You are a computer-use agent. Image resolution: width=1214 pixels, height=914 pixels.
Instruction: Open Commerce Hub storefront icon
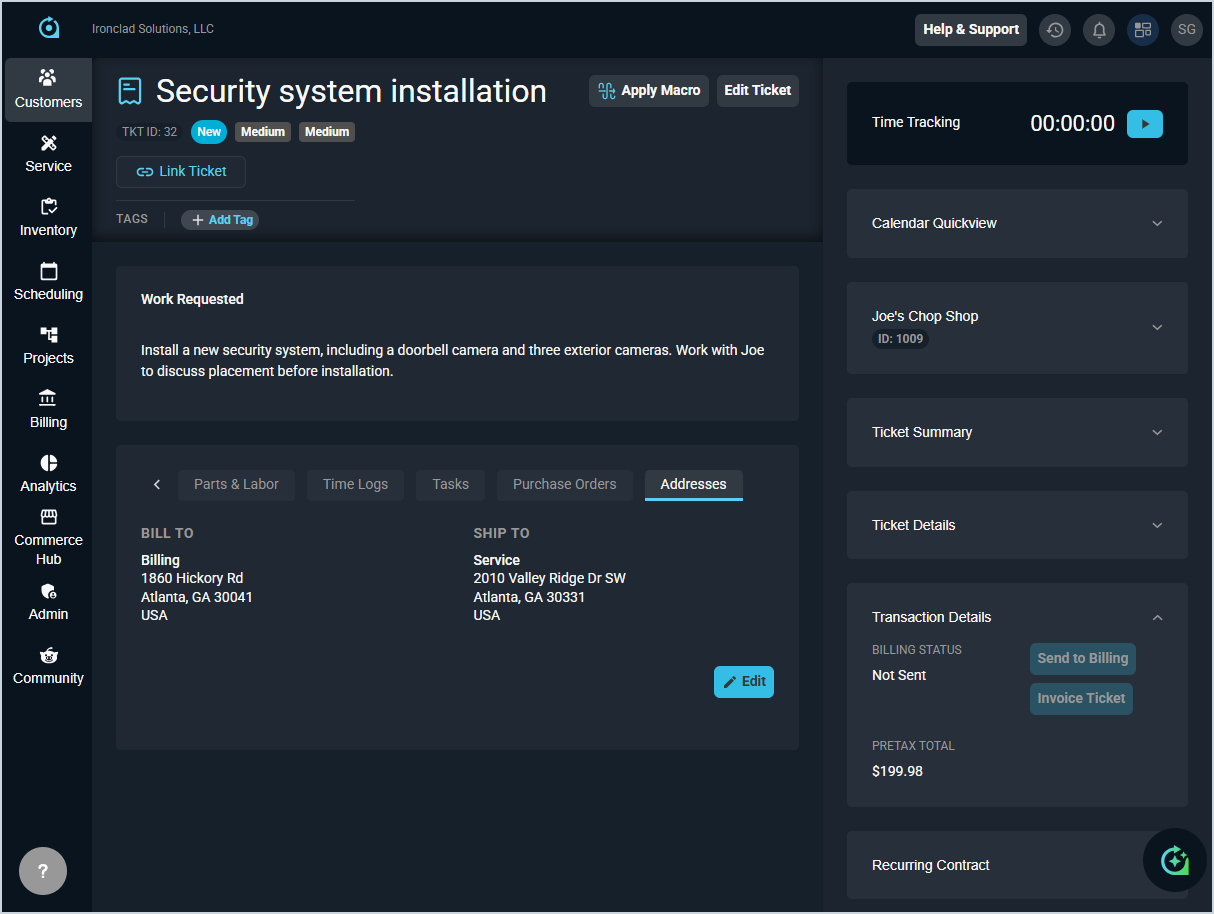pos(48,517)
